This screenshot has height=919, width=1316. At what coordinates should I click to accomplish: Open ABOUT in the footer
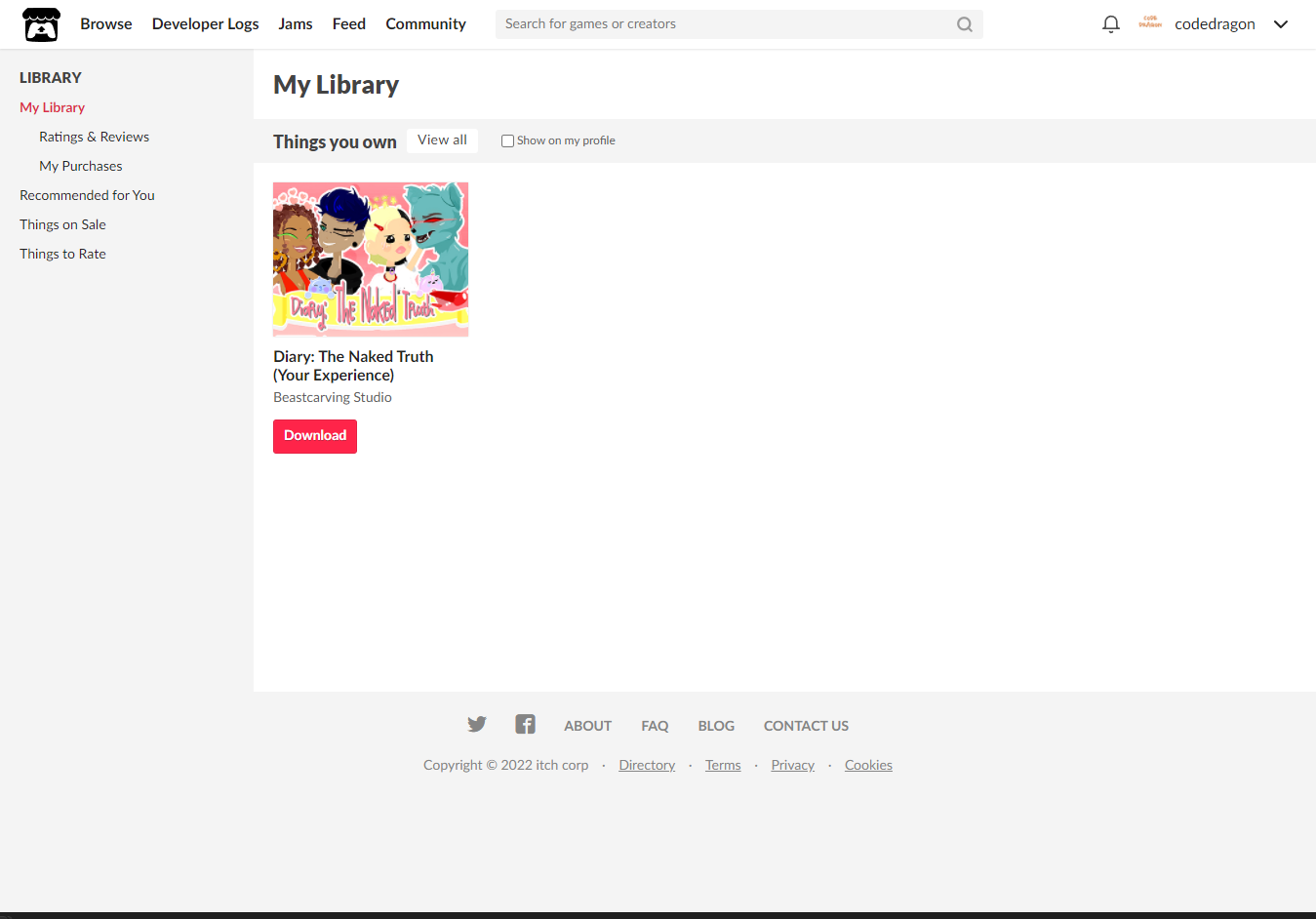(x=588, y=726)
